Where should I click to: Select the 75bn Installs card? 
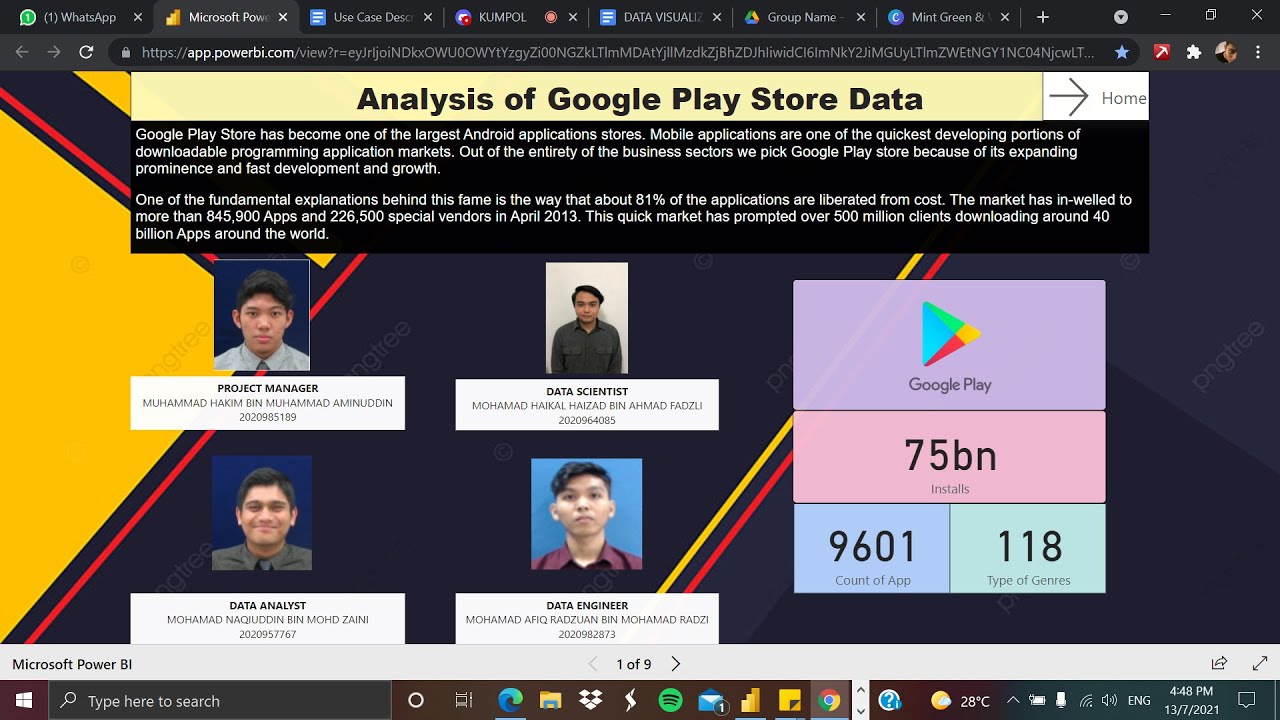coord(949,457)
